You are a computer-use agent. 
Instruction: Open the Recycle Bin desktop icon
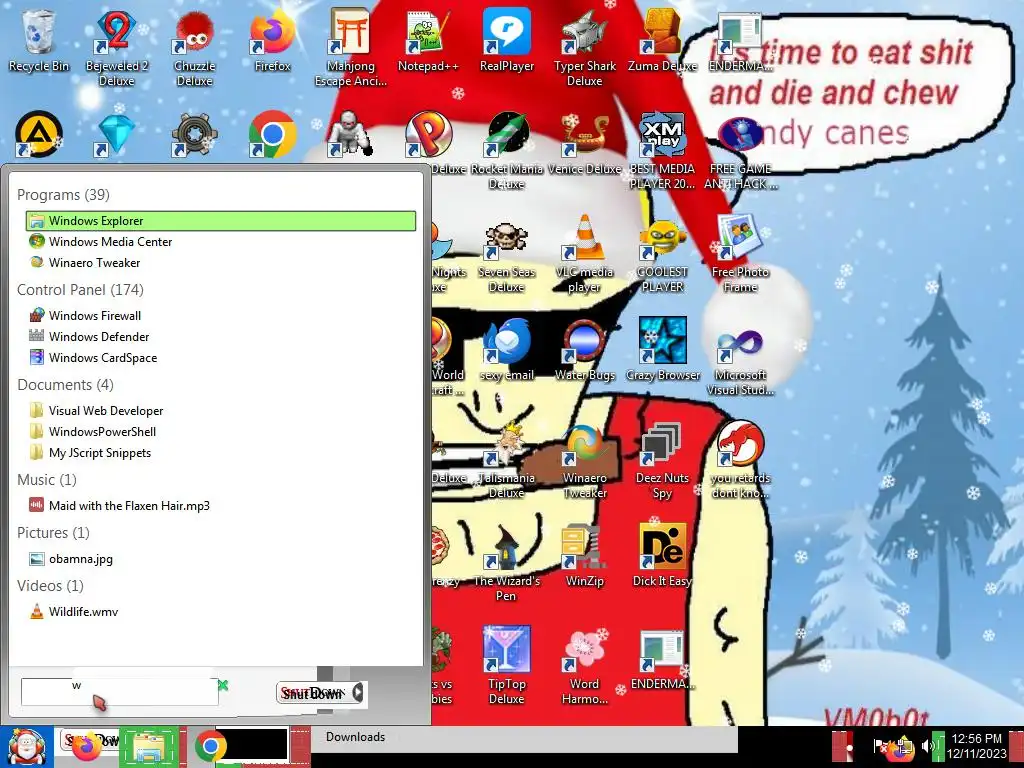(x=39, y=39)
